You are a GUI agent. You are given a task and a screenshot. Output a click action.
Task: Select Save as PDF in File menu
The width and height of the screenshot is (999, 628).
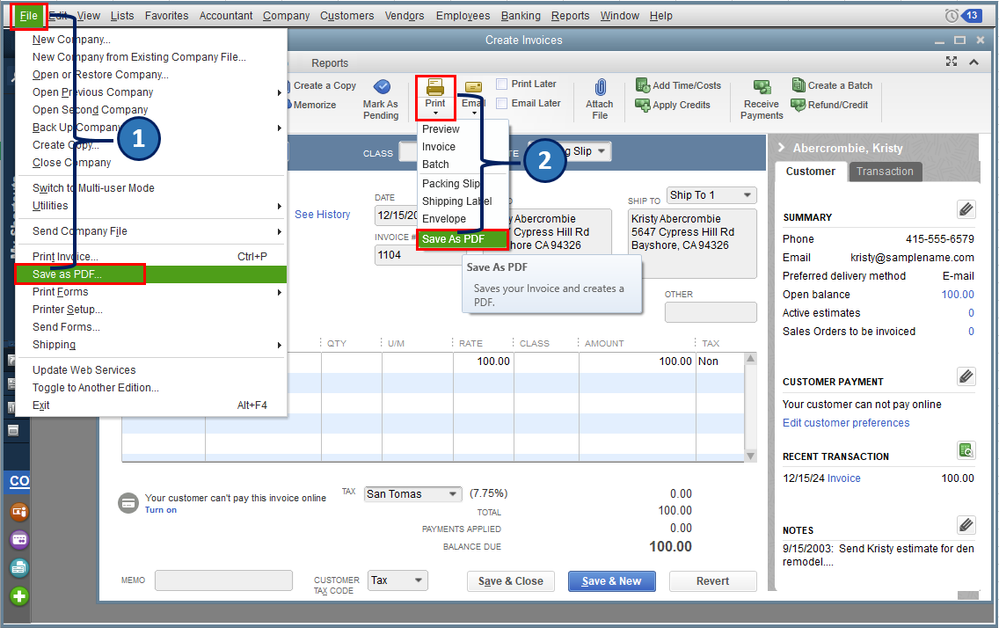click(150, 275)
